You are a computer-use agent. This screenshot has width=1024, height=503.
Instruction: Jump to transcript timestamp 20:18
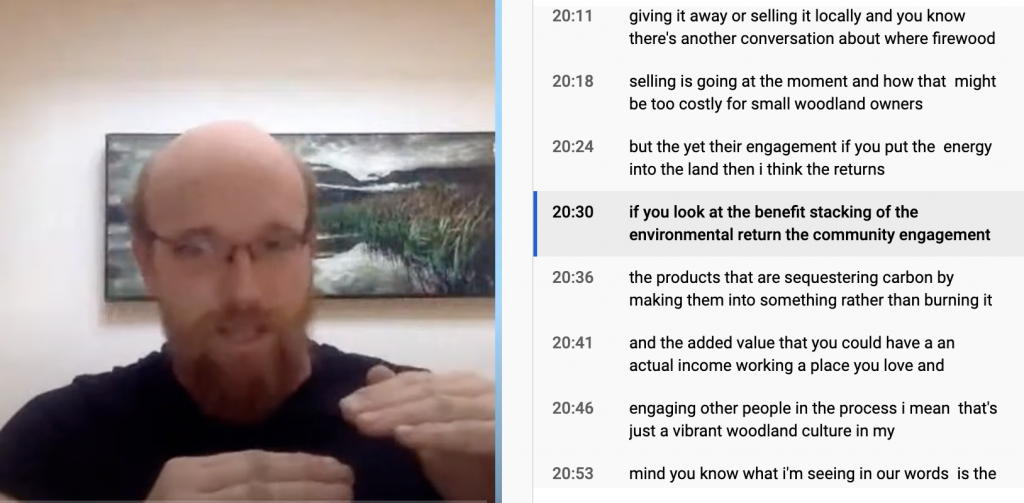pos(572,81)
